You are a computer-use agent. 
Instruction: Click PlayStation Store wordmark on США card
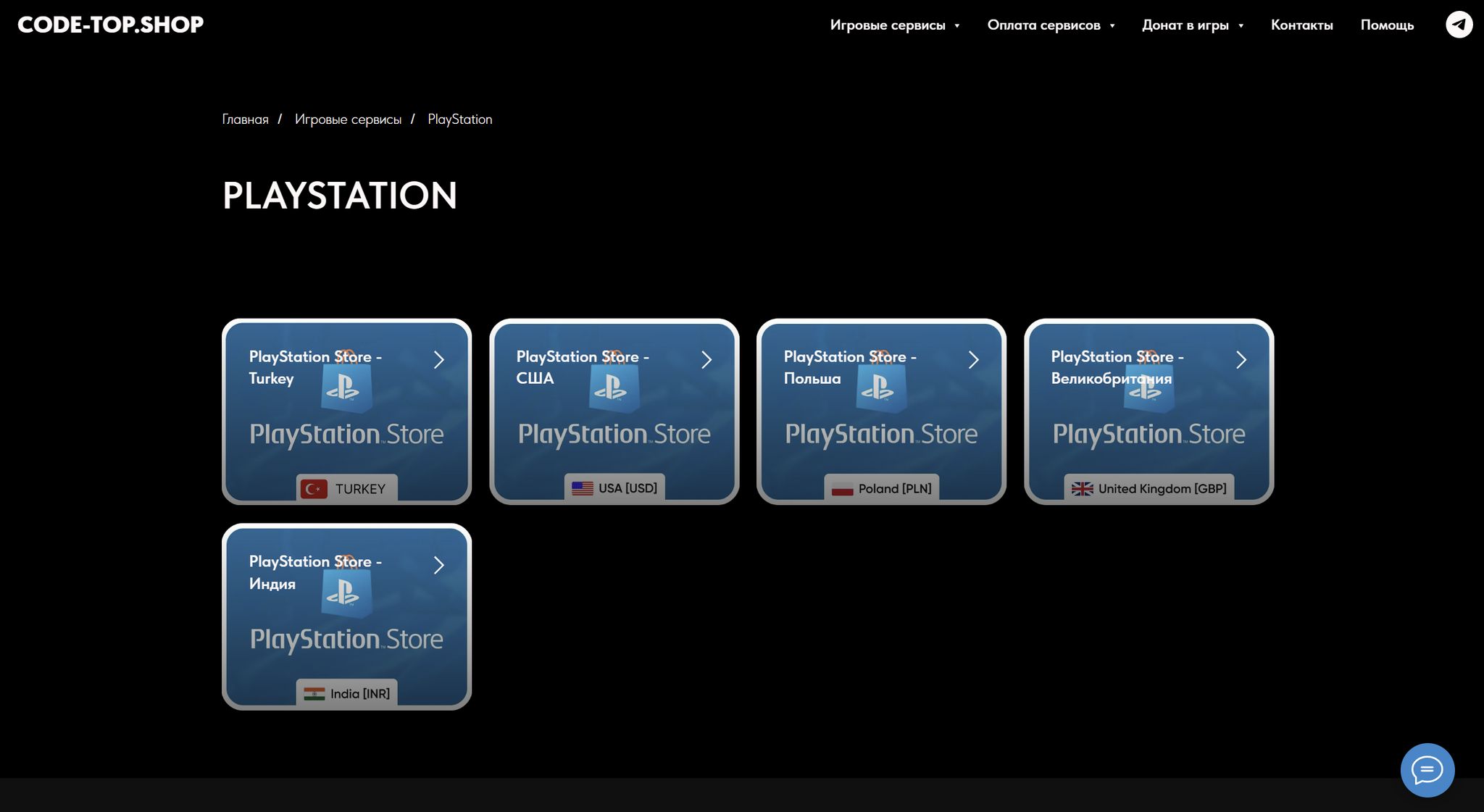(614, 435)
